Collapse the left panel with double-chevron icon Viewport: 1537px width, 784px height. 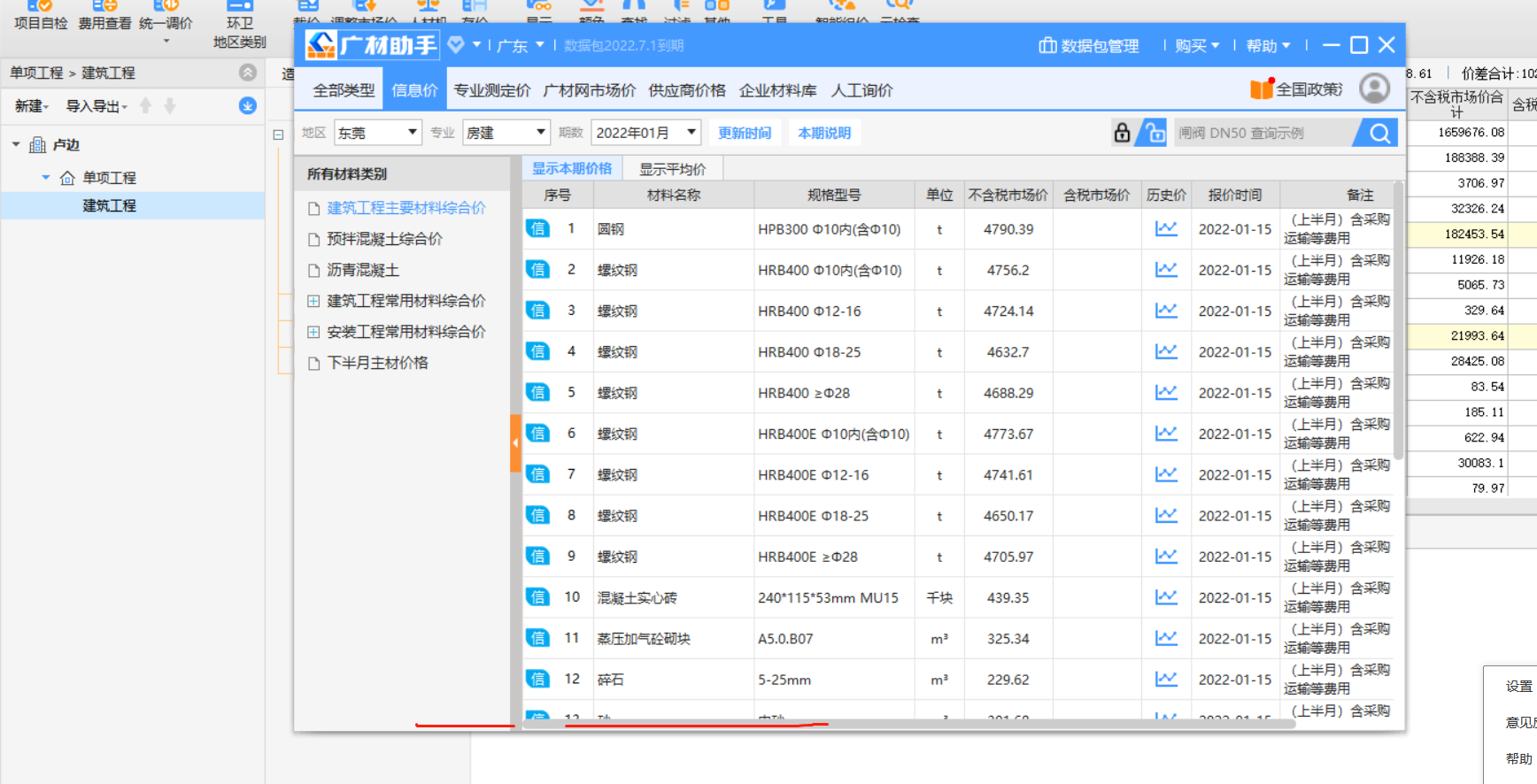coord(248,73)
